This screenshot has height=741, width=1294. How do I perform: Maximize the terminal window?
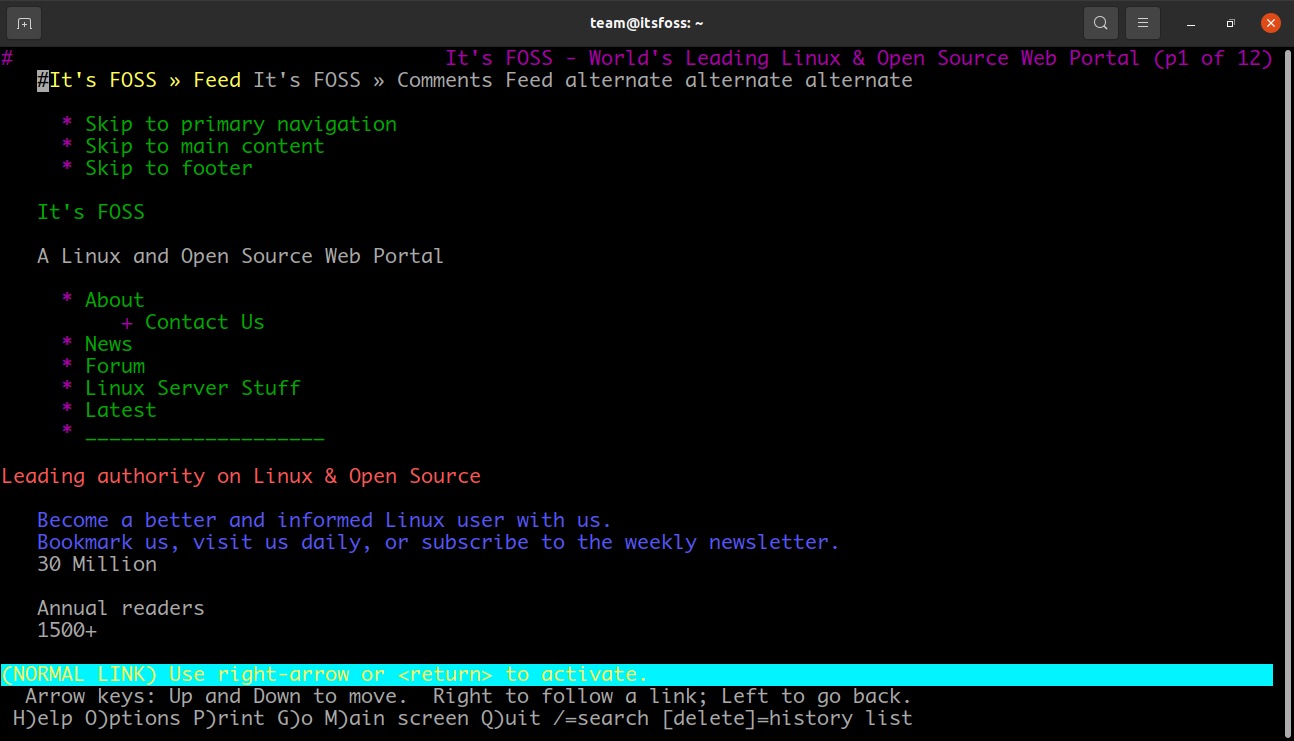[x=1231, y=23]
